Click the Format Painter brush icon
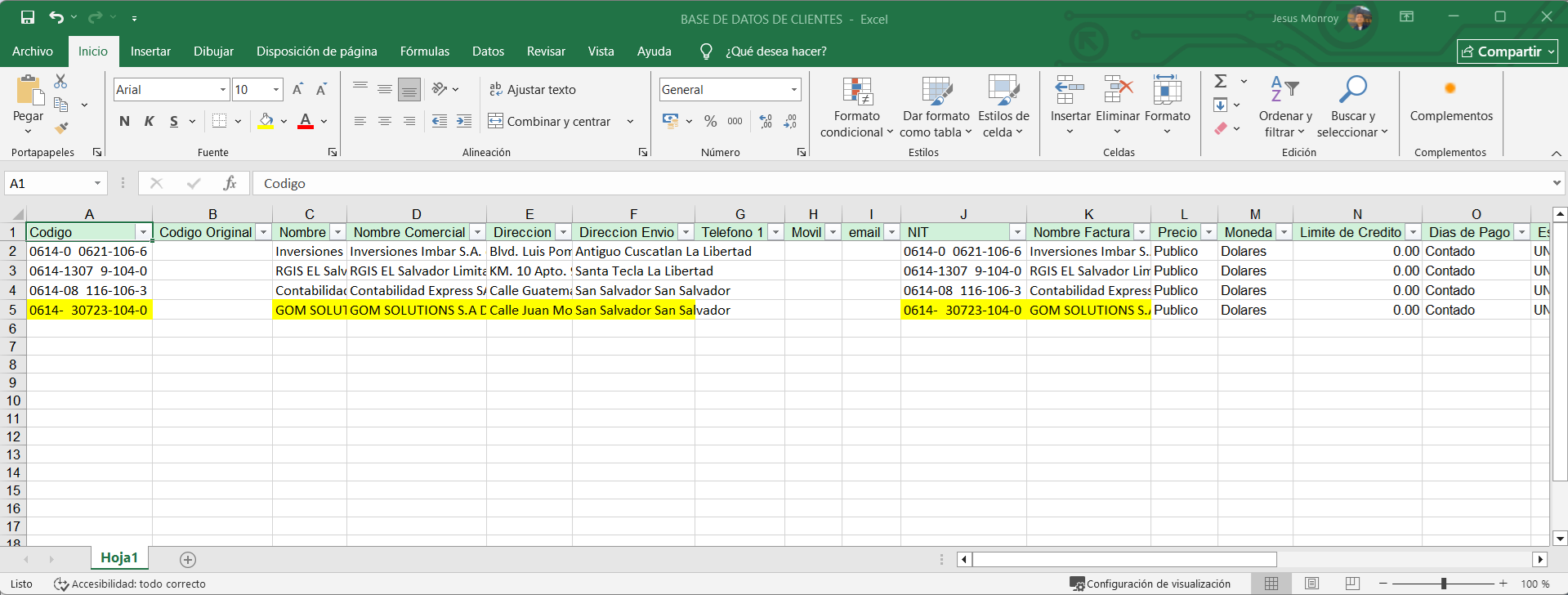Screen dimensions: 1568x595 click(60, 127)
